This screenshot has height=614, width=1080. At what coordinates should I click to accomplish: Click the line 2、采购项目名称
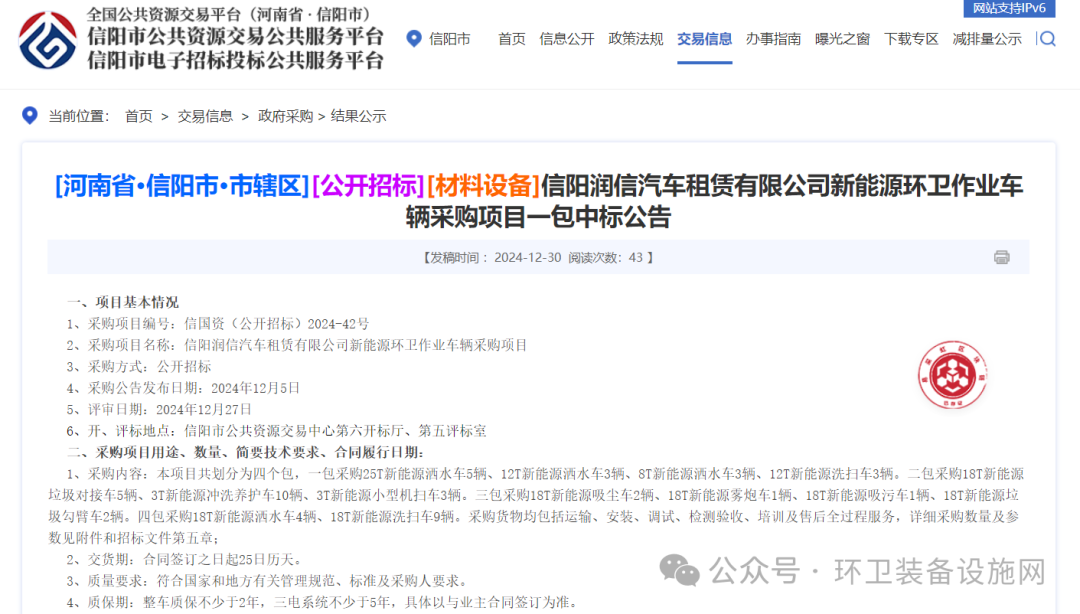[x=297, y=345]
